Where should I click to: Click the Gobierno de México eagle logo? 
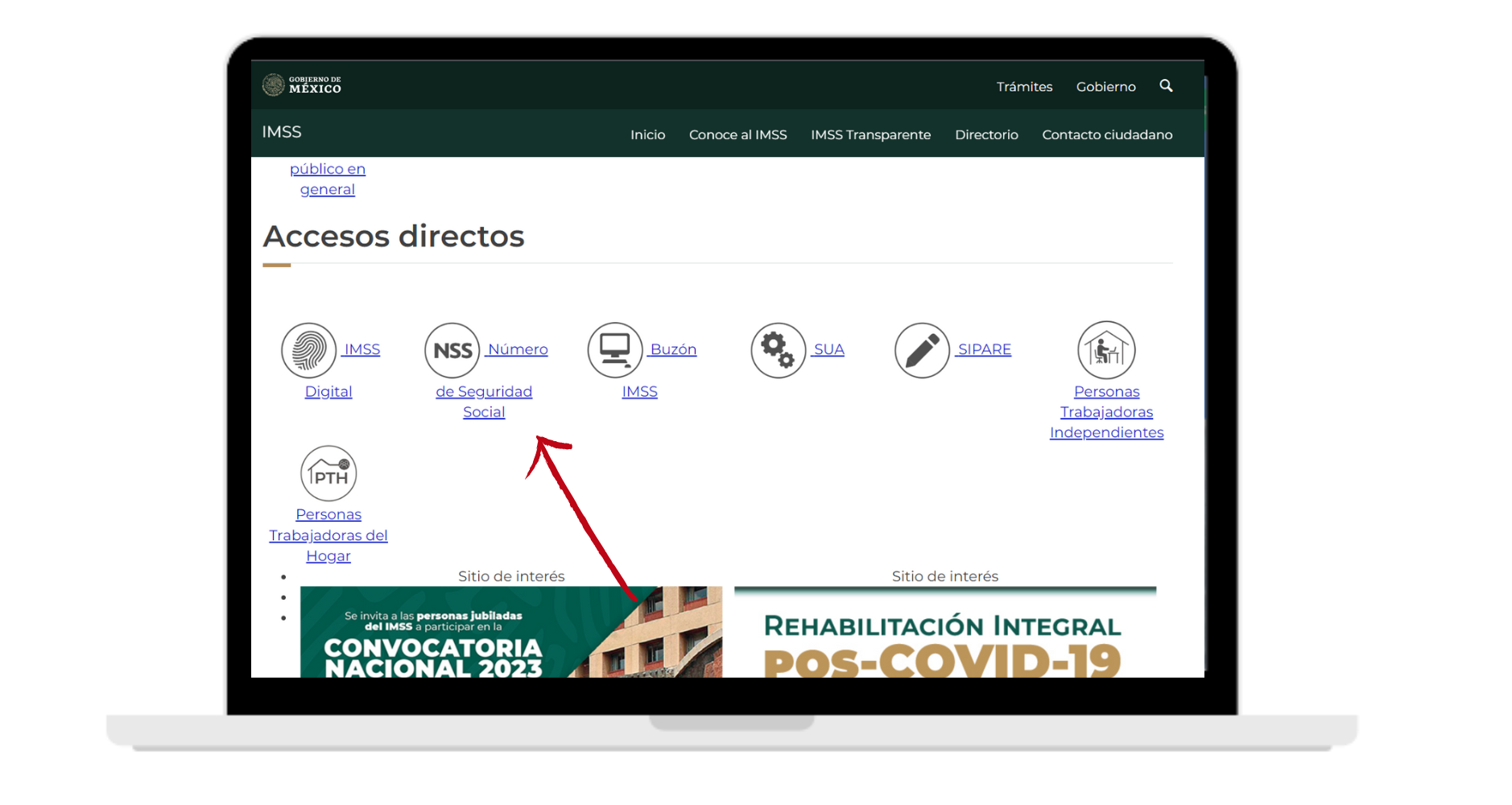[x=302, y=85]
